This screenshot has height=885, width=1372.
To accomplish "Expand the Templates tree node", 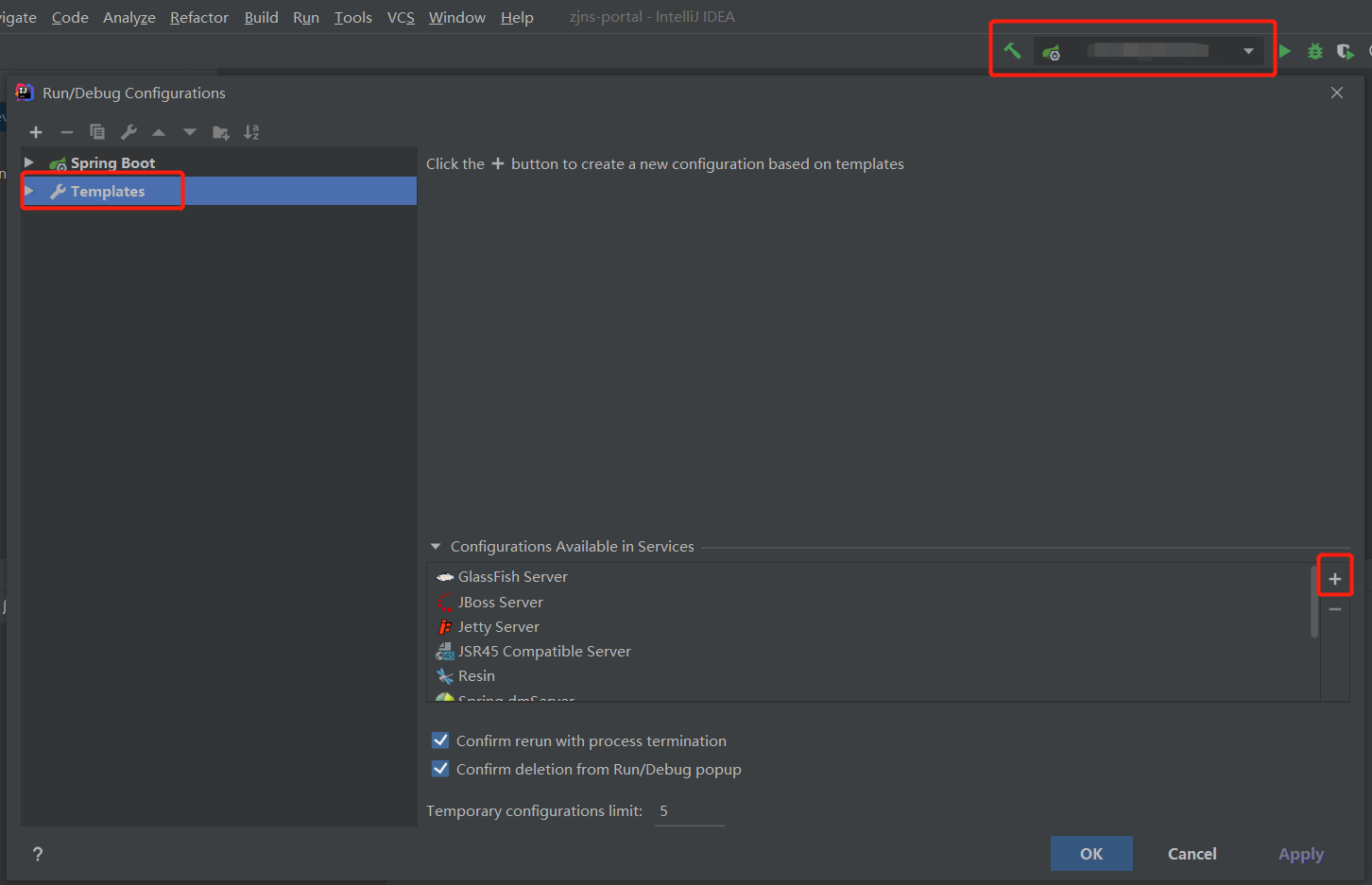I will (x=29, y=191).
